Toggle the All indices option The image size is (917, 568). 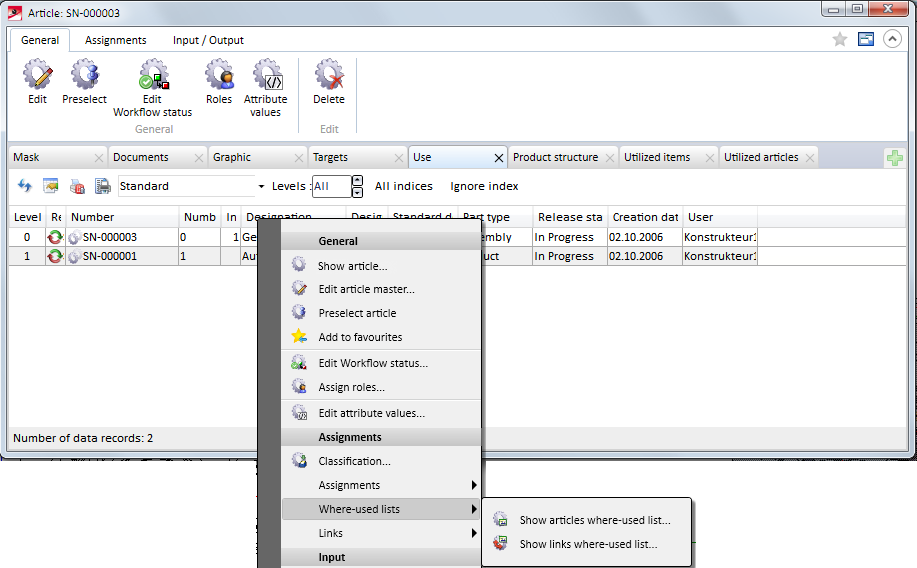coord(403,186)
